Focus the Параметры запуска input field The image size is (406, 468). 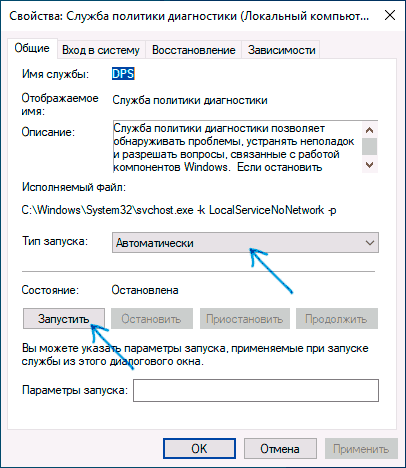[x=256, y=390]
